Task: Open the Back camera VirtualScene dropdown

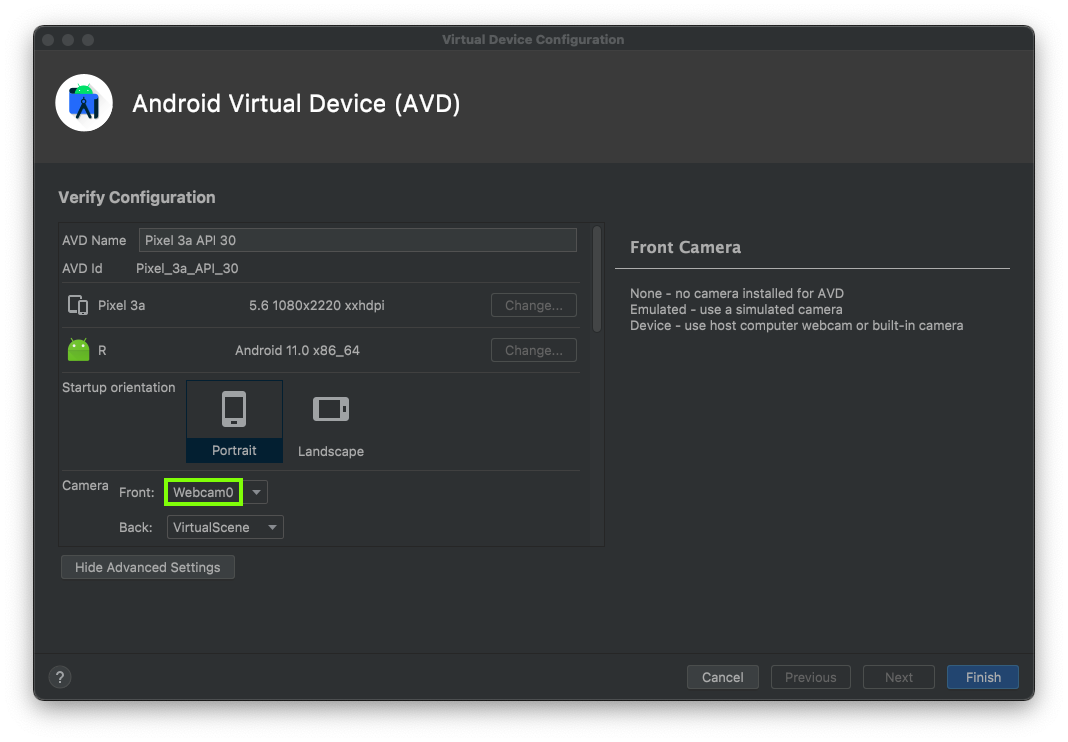Action: (x=226, y=527)
